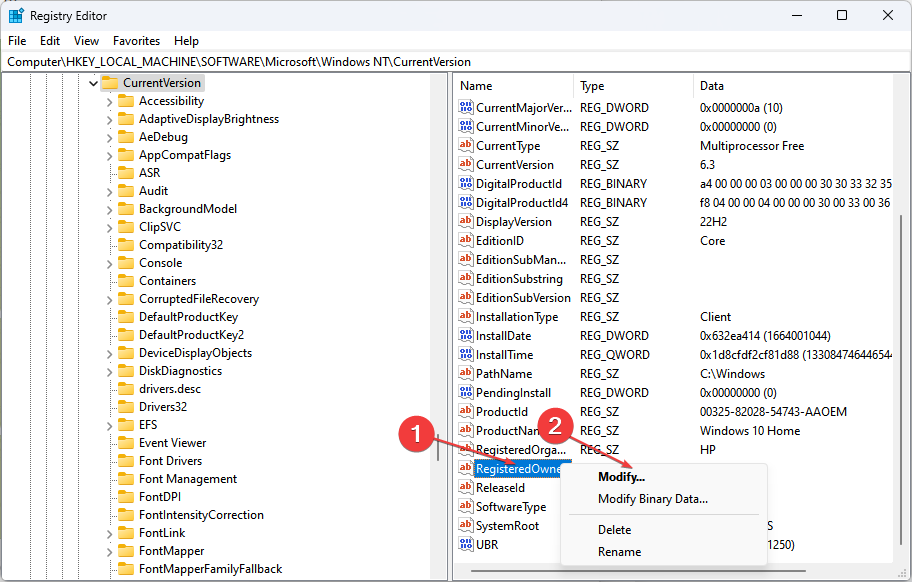Click the Containers folder icon
912x582 pixels.
[x=126, y=281]
